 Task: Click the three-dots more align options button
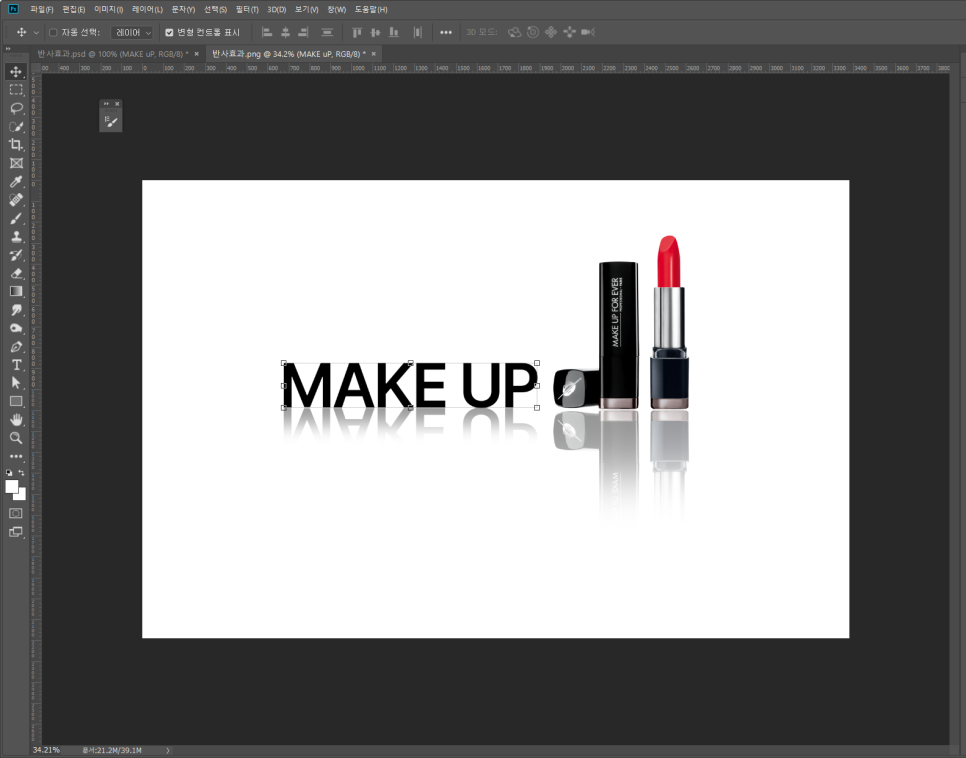click(446, 32)
